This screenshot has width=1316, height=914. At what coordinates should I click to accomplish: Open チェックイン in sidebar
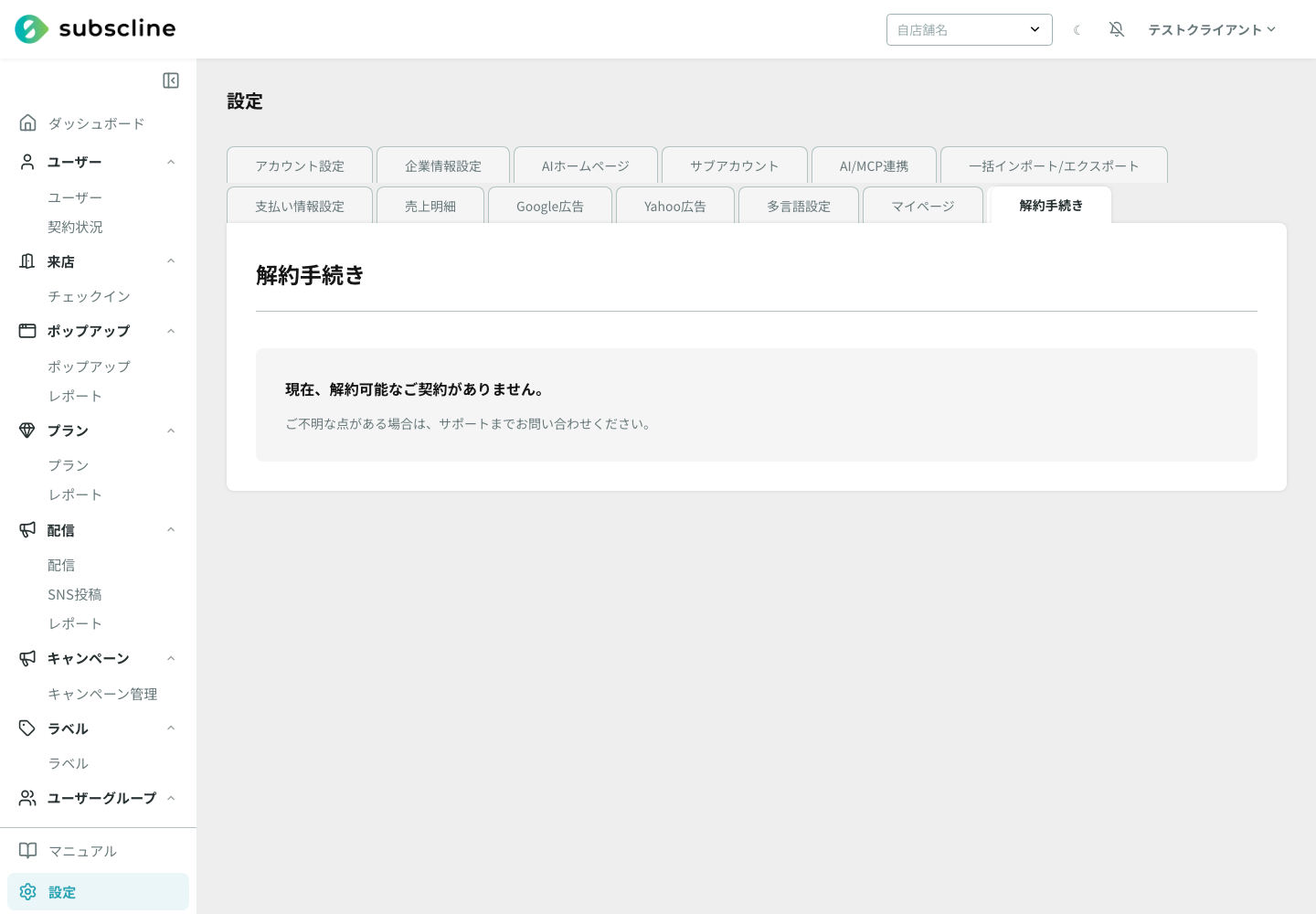click(89, 296)
